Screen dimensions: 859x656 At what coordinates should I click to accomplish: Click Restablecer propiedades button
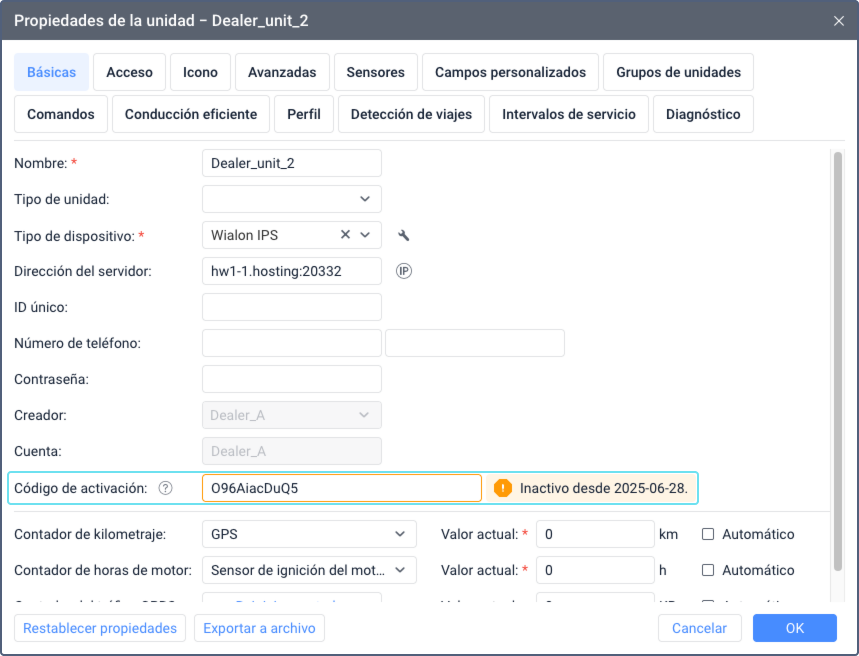click(x=100, y=628)
